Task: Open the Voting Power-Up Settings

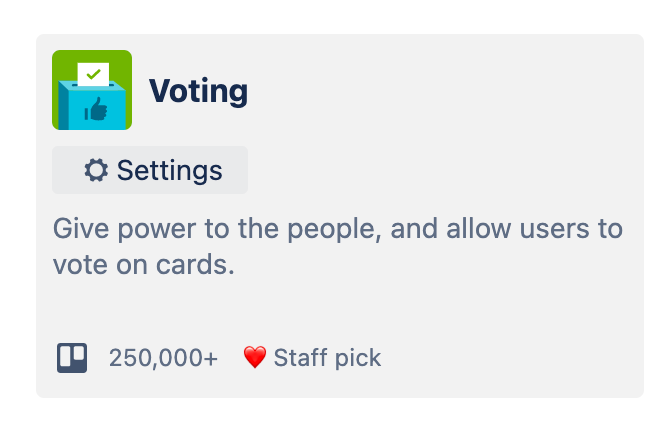Action: tap(150, 170)
